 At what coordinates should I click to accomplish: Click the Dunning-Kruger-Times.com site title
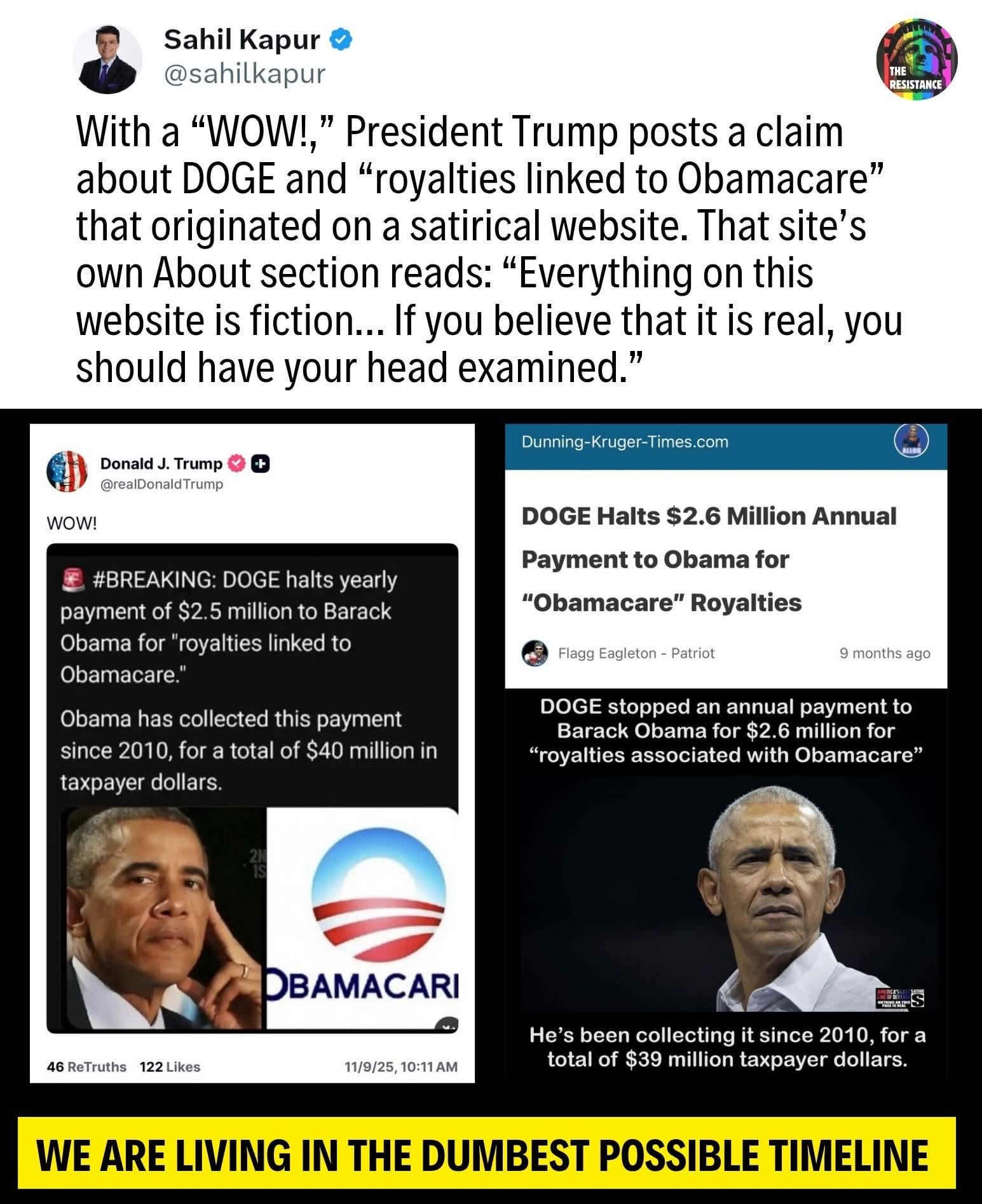(625, 442)
